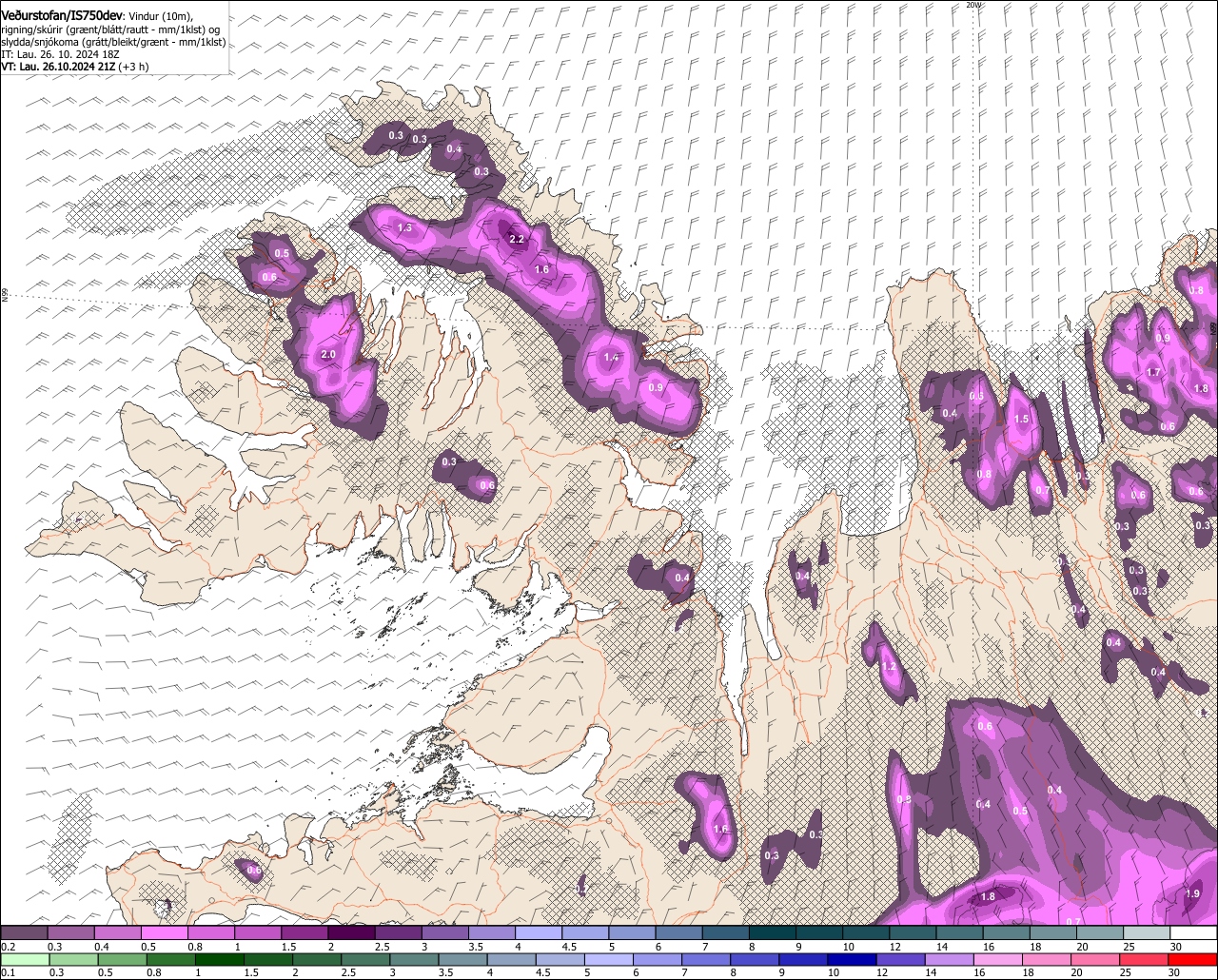Click the '20W' longitude label at the top
The image size is (1218, 980).
tap(972, 5)
